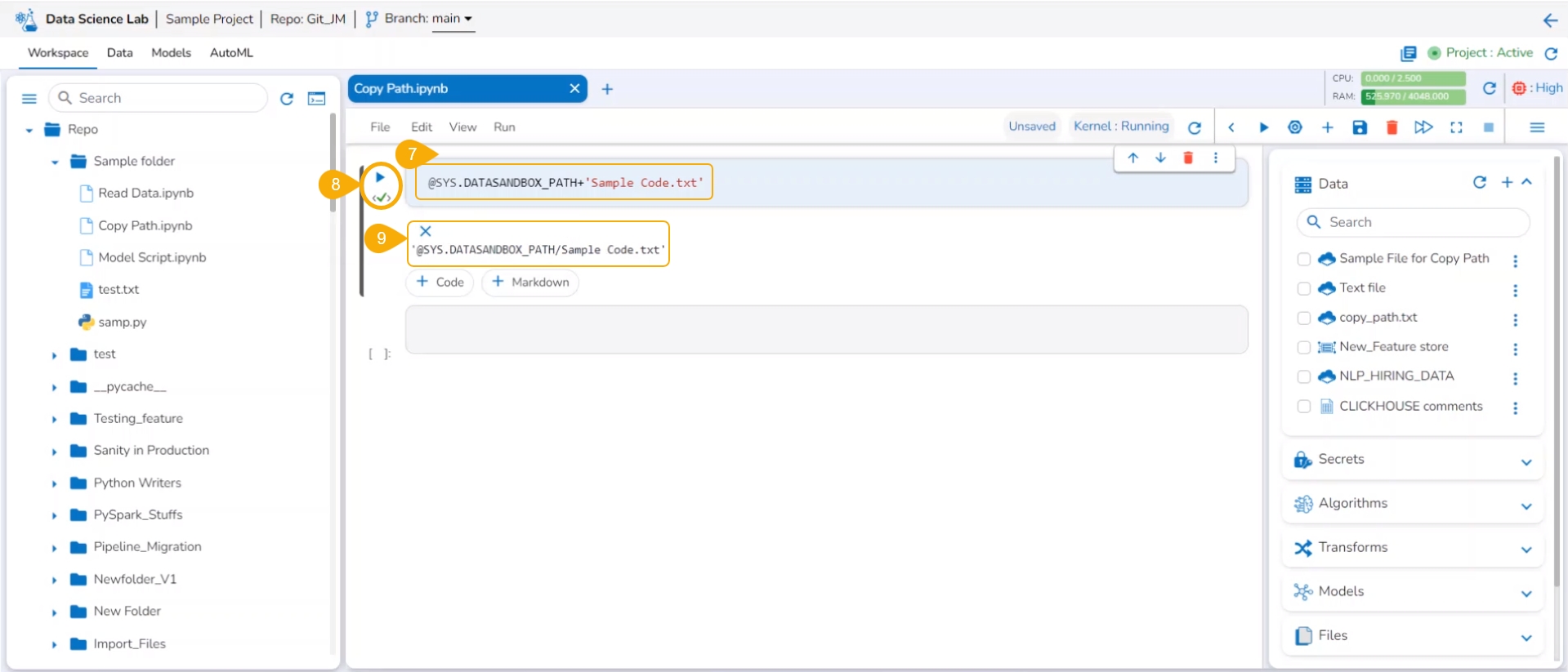This screenshot has height=672, width=1568.
Task: Collapse the Data panel
Action: pos(1527,182)
